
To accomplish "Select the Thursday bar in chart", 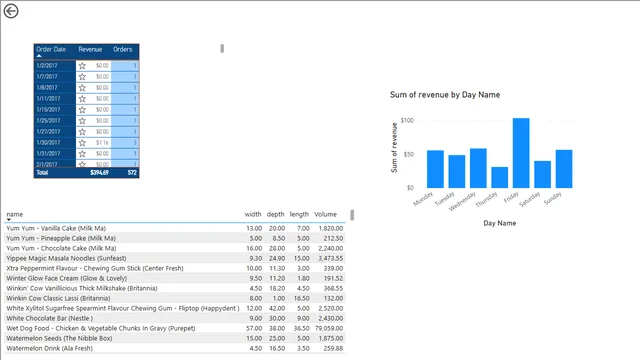I will [500, 178].
